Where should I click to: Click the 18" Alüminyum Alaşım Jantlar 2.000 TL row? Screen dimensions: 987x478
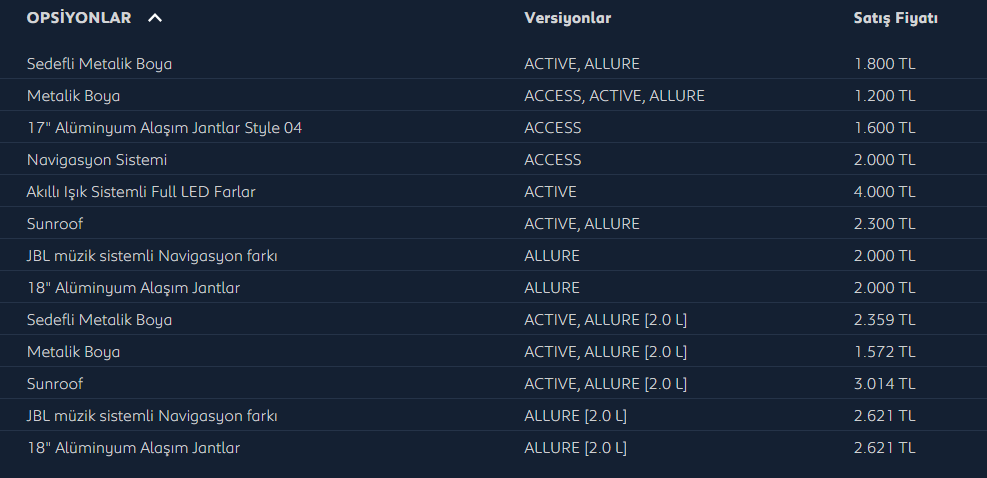pos(494,288)
